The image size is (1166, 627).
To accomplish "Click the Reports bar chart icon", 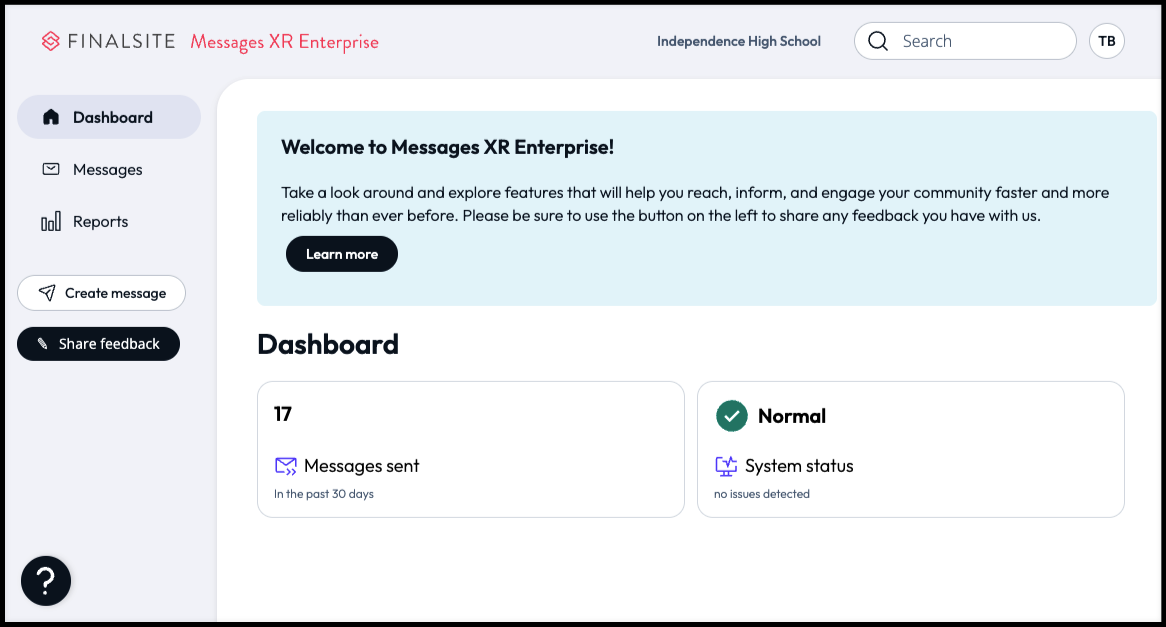I will [51, 222].
